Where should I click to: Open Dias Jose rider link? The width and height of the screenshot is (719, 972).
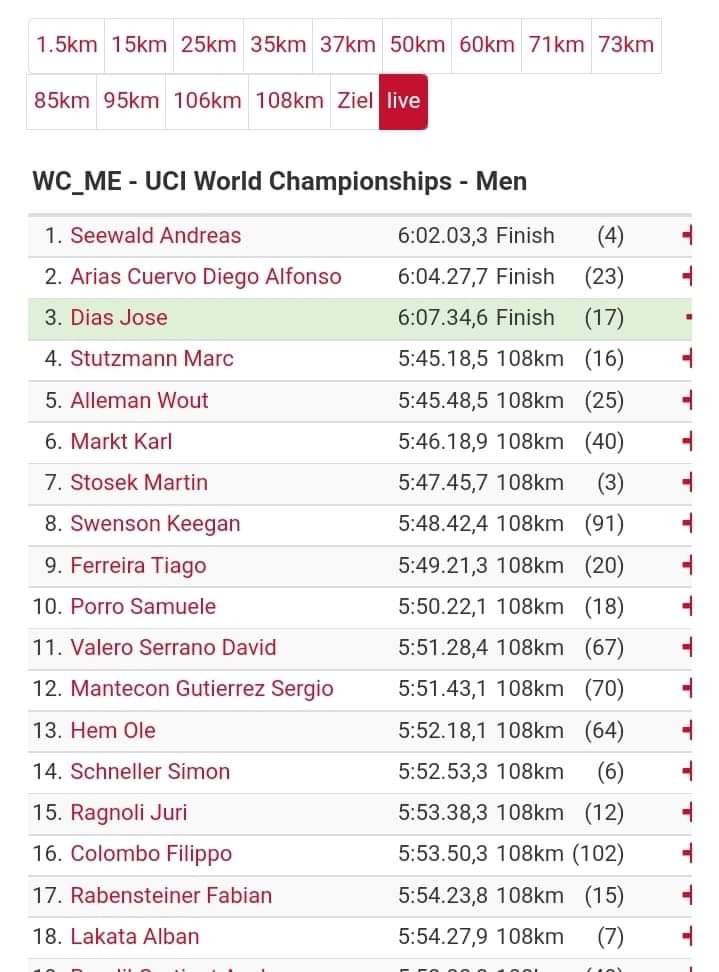(x=119, y=317)
